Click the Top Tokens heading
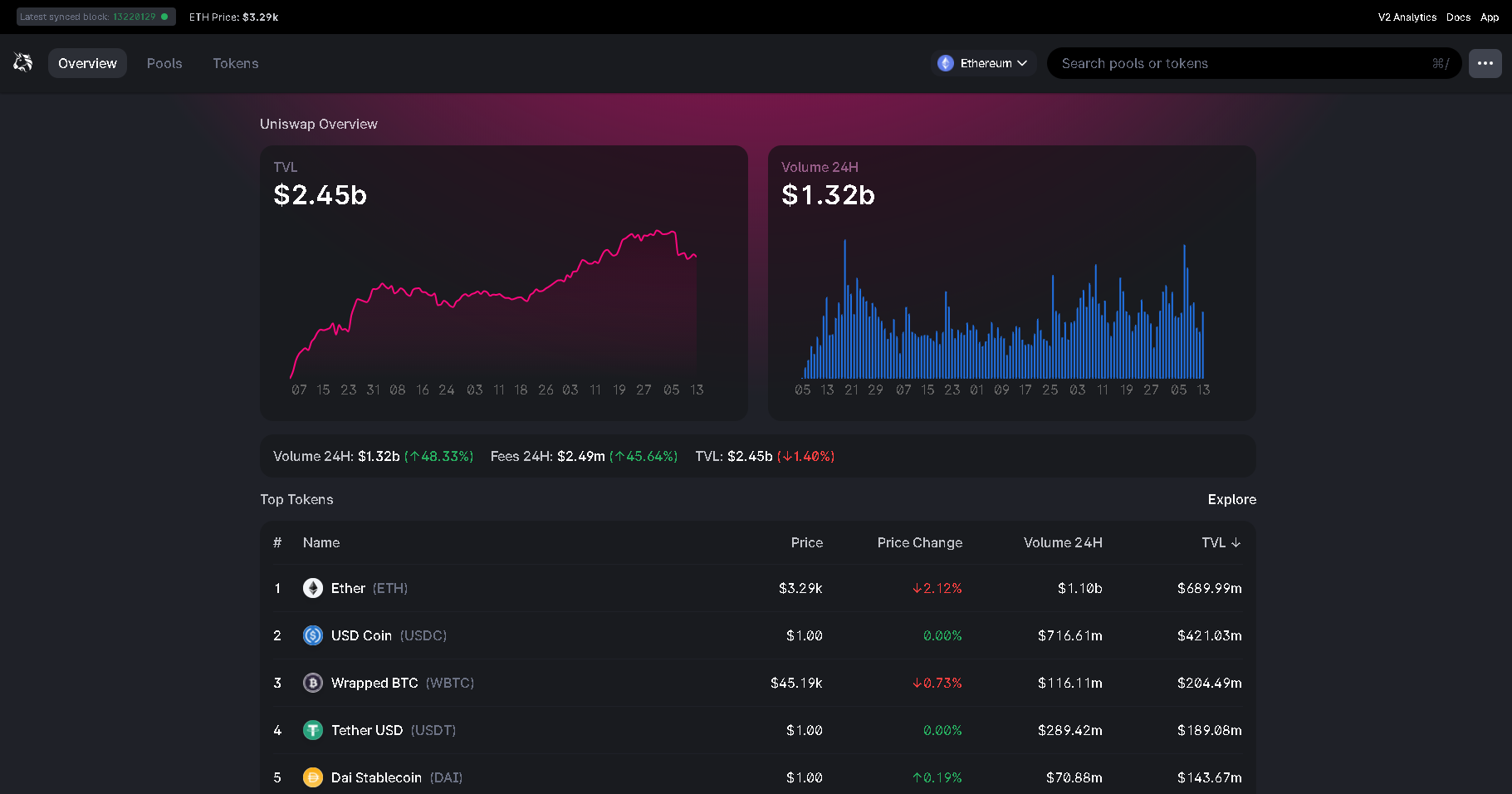This screenshot has width=1512, height=794. 296,499
